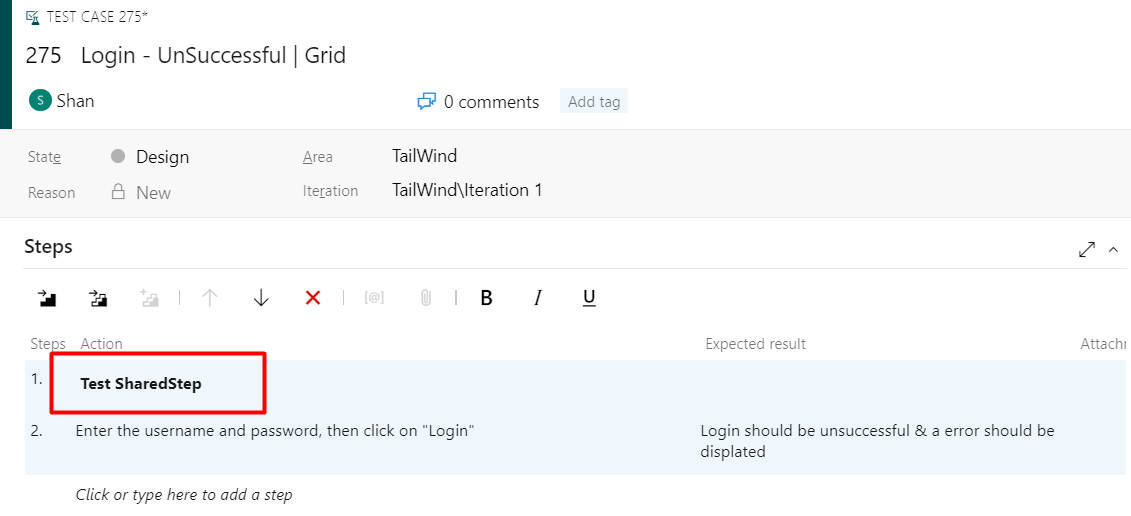Click the 0 comments link
Image resolution: width=1131 pixels, height=516 pixels.
tap(478, 102)
